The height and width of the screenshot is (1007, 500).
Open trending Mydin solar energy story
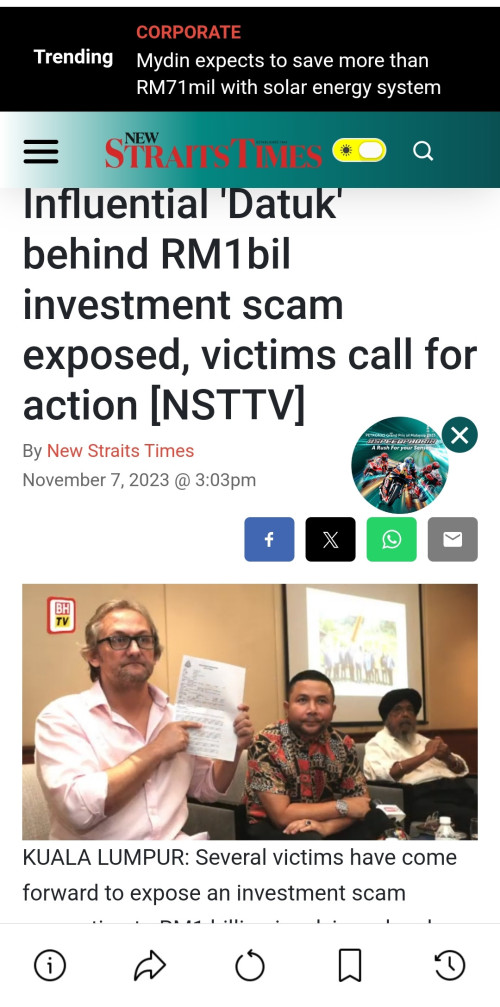click(x=288, y=74)
